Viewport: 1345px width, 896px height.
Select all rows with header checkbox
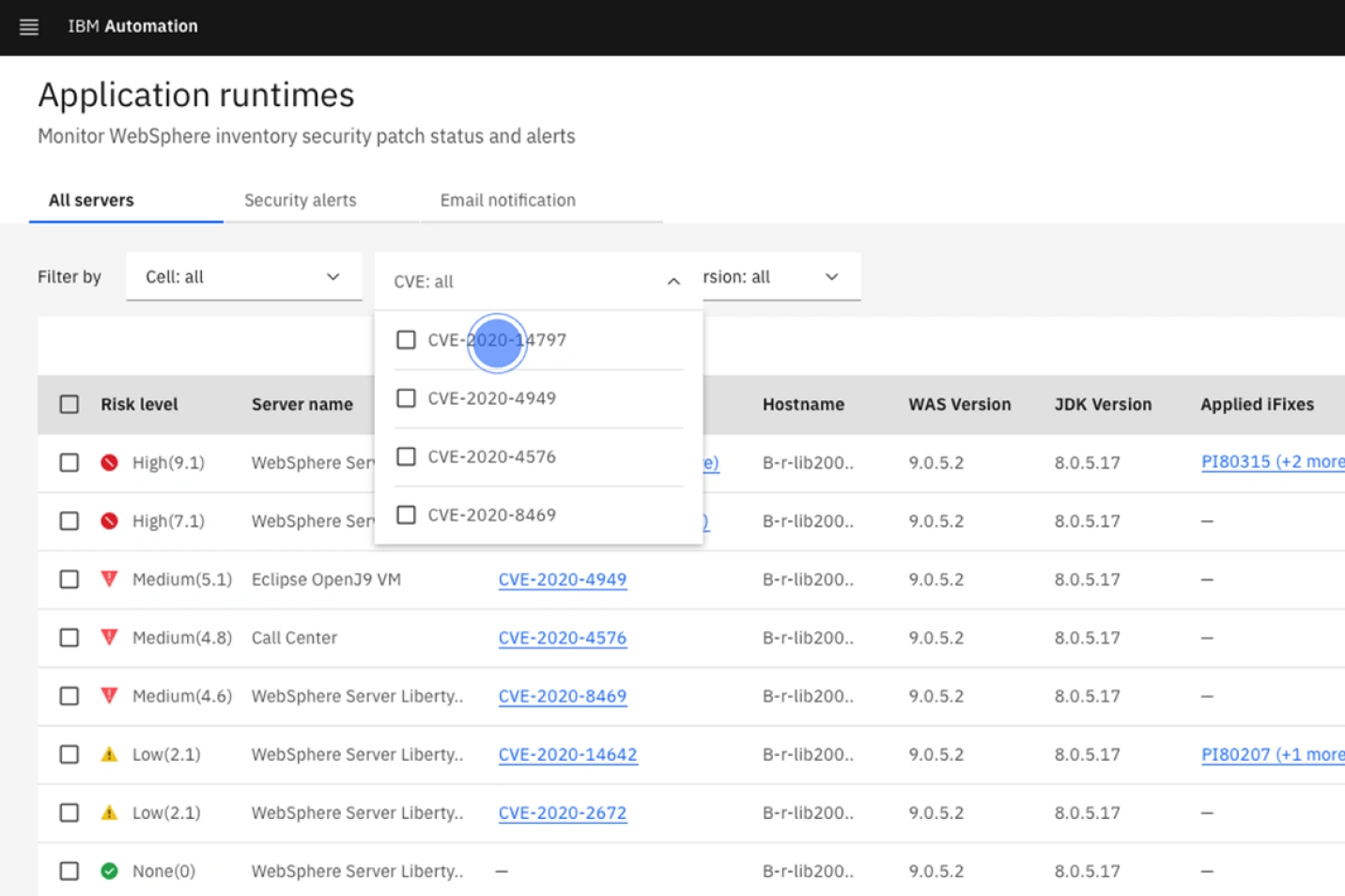(x=70, y=404)
